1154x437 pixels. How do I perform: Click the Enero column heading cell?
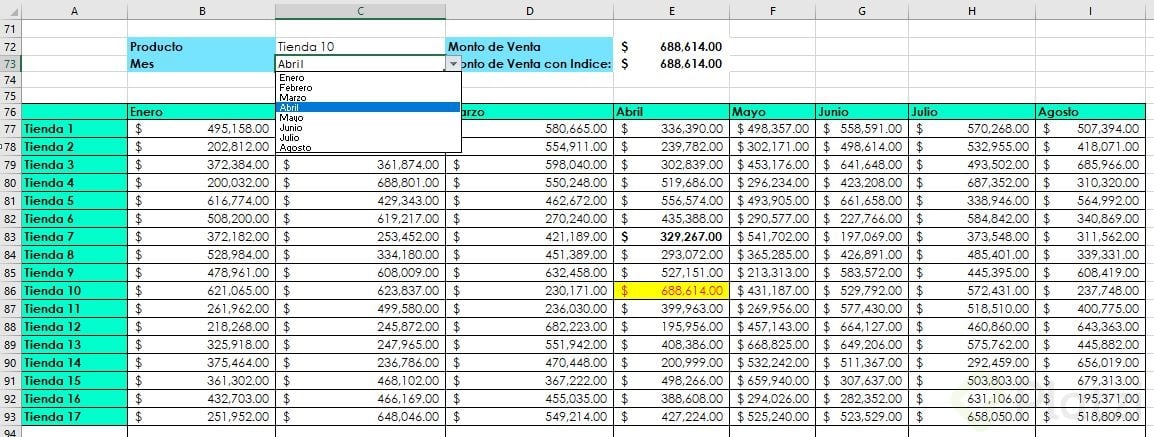202,113
